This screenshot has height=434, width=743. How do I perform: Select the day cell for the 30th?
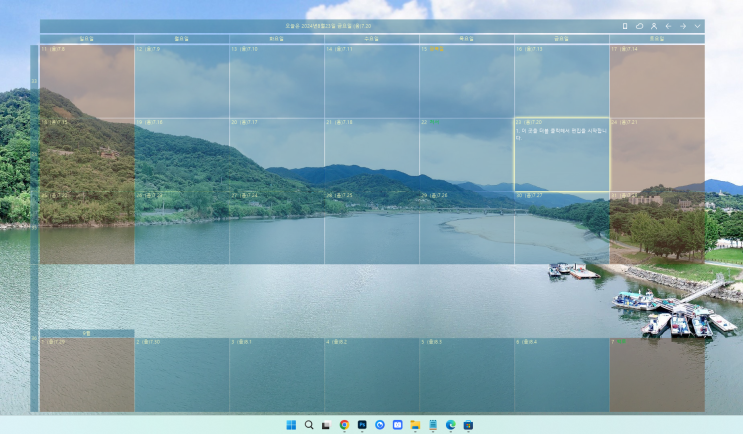click(562, 228)
